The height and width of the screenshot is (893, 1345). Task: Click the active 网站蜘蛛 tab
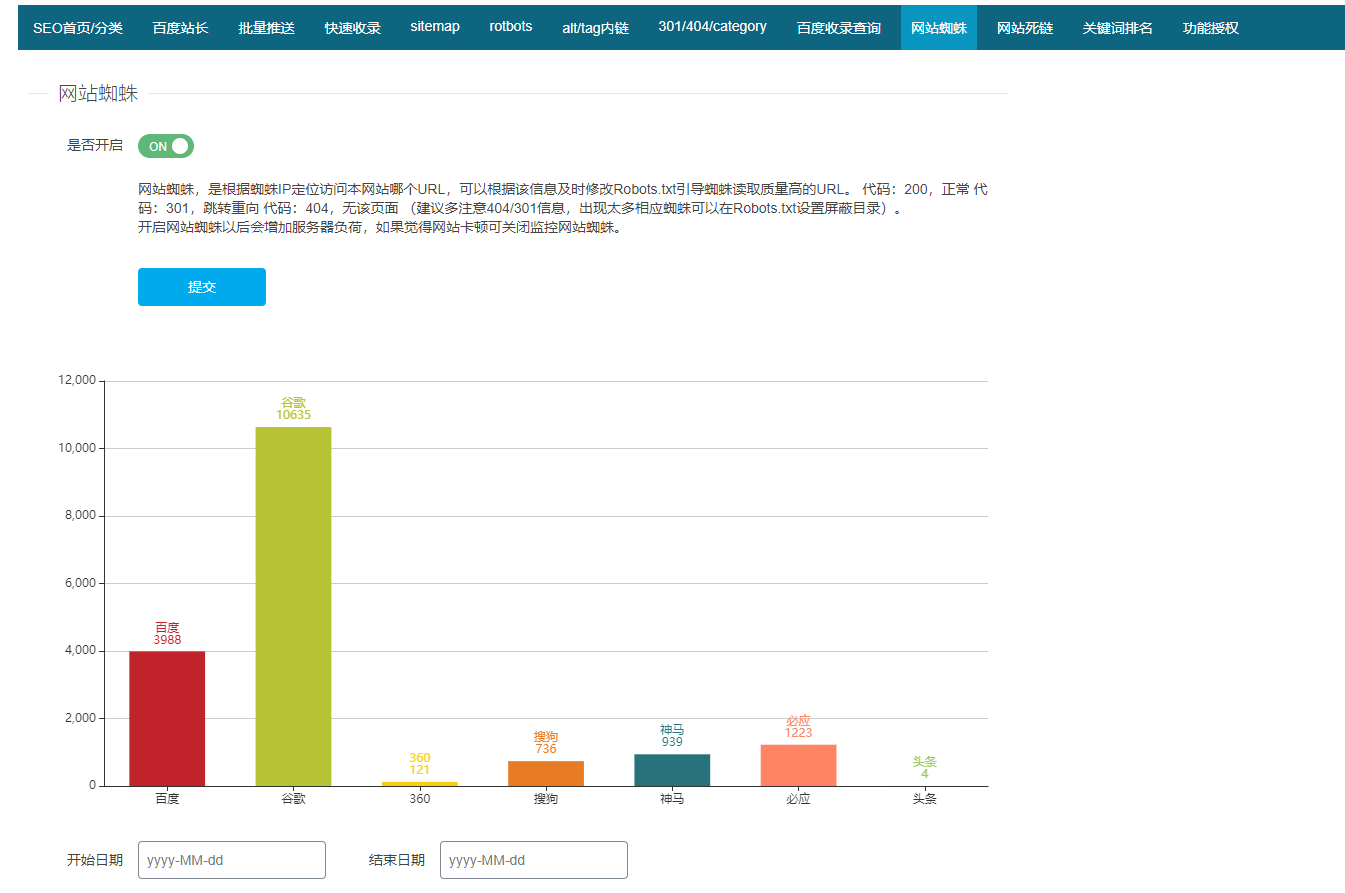(x=938, y=27)
